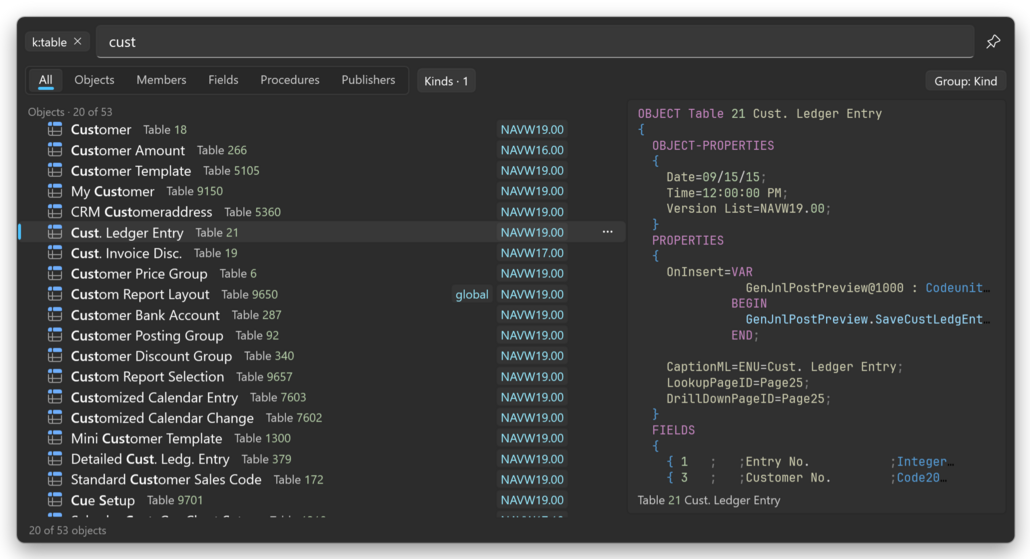Click the table icon for Customer Amount
Image resolution: width=1030 pixels, height=559 pixels.
click(55, 150)
